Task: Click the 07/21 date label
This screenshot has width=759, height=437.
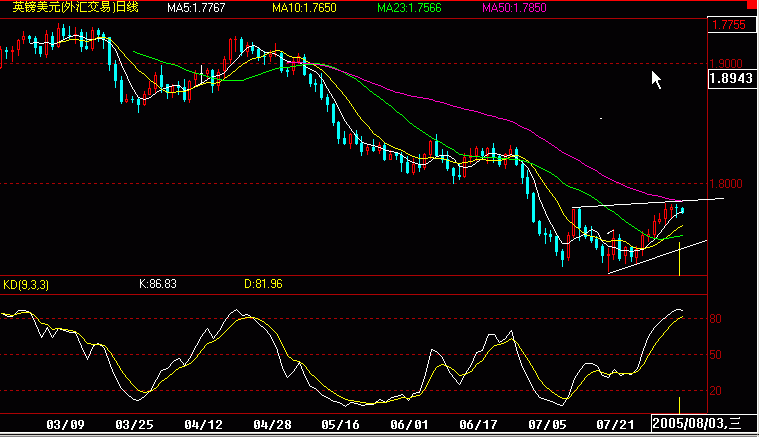Action: (x=615, y=425)
